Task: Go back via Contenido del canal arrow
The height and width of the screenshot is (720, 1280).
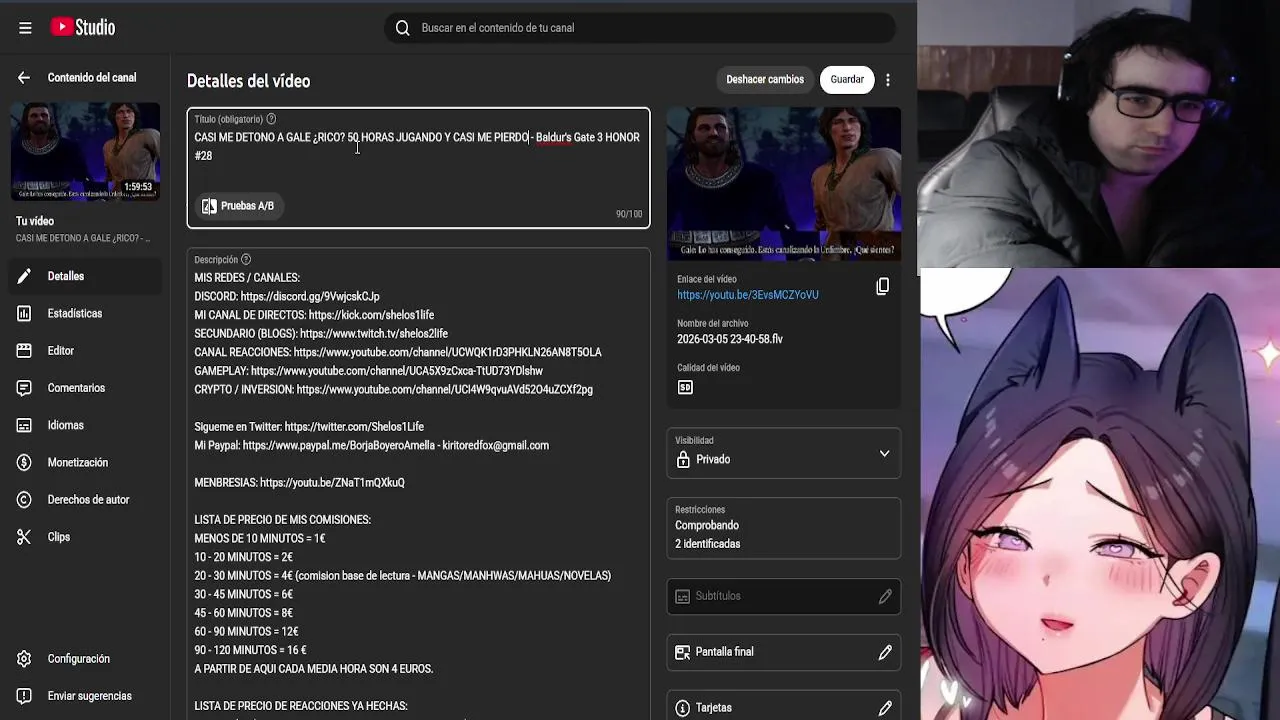Action: (x=24, y=78)
